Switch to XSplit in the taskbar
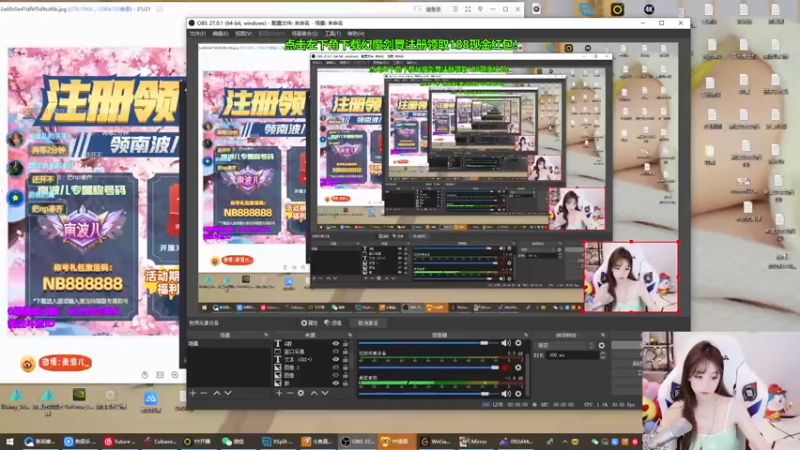Screen dimensions: 800x450 [x=277, y=441]
